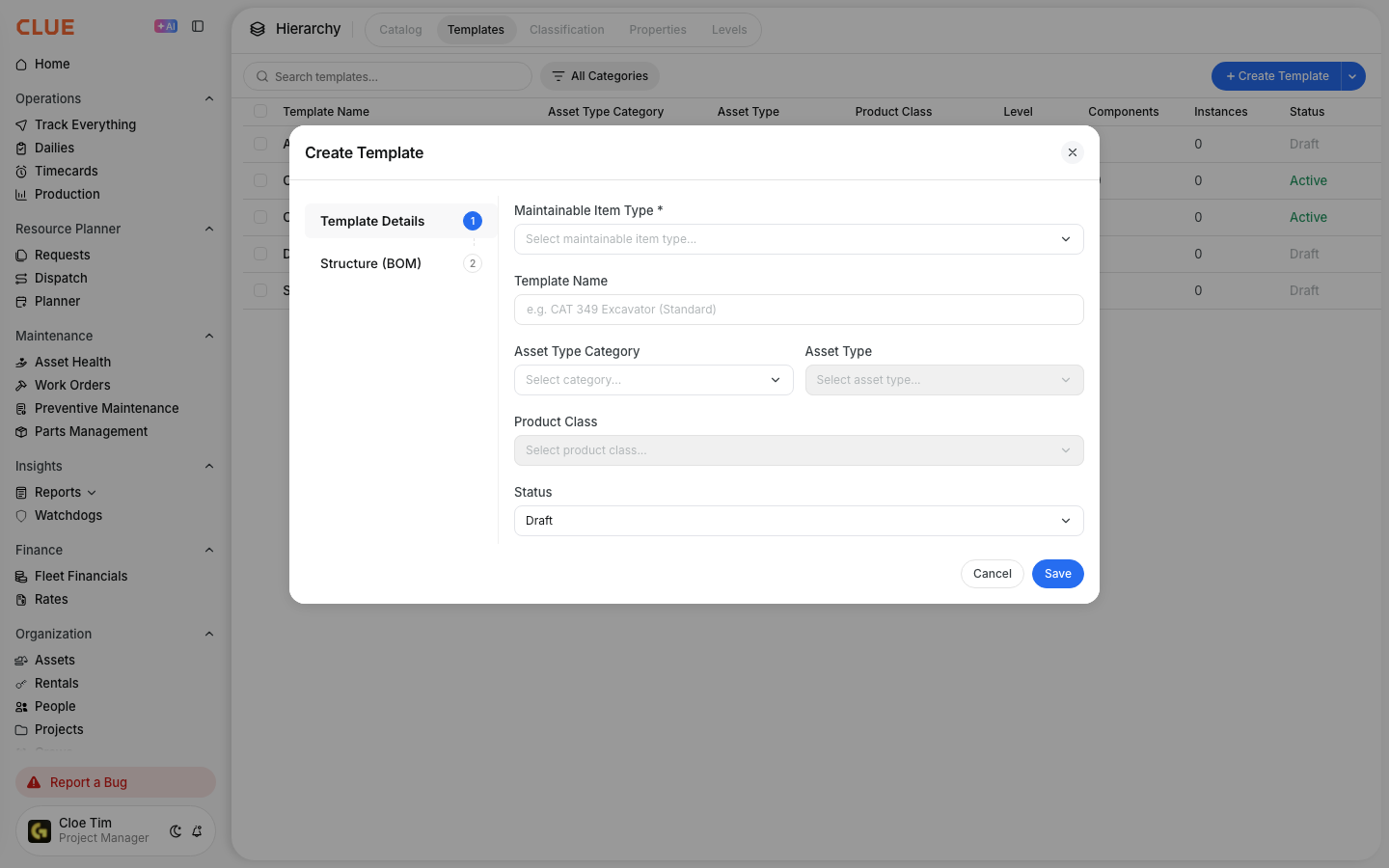Screen dimensions: 1389x868
Task: Click the Template Name input field
Action: tap(799, 310)
